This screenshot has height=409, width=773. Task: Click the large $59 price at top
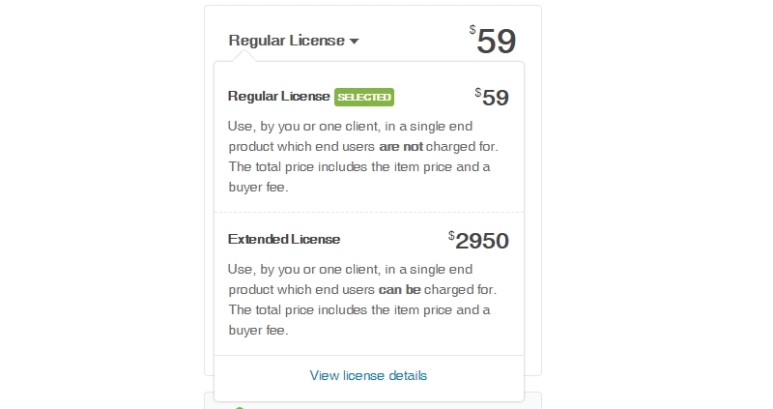pyautogui.click(x=494, y=41)
